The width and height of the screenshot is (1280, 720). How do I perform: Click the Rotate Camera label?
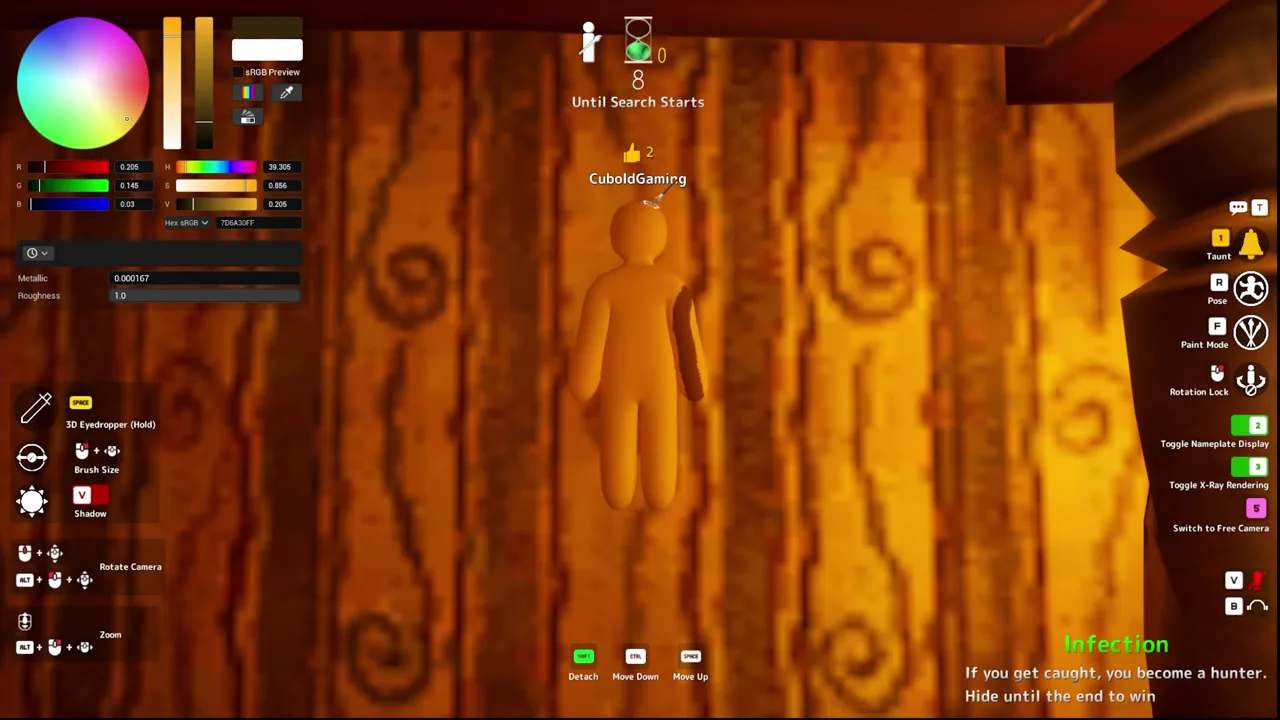pos(130,567)
